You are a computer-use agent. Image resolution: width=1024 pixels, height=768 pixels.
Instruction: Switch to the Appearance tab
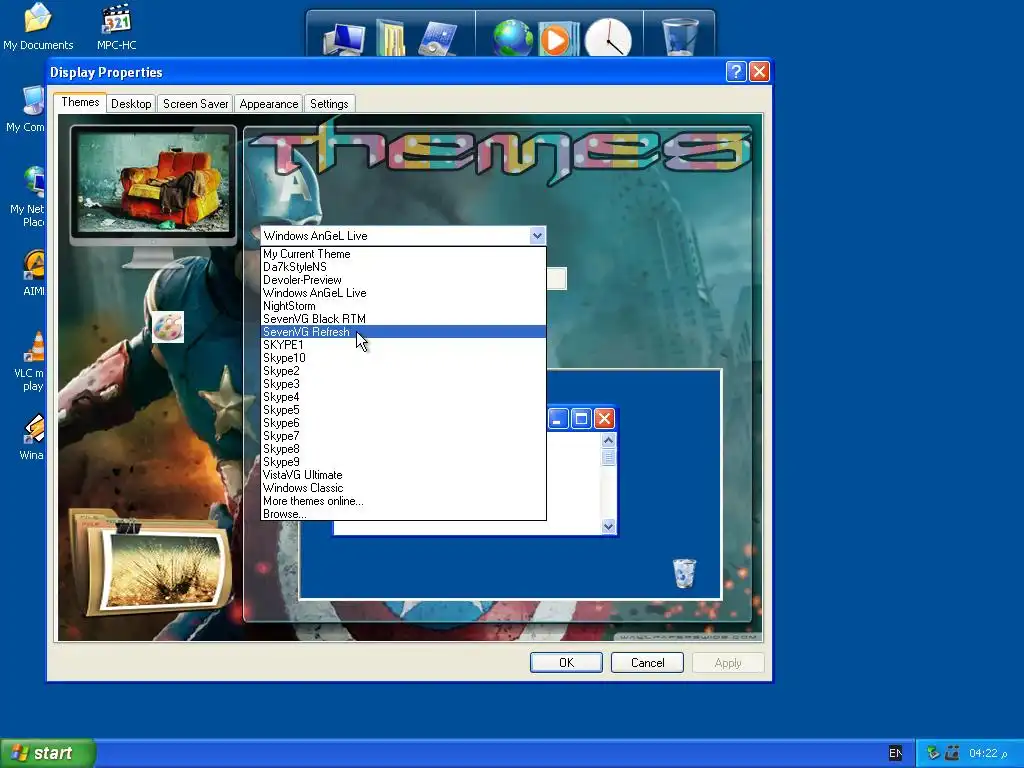tap(268, 104)
